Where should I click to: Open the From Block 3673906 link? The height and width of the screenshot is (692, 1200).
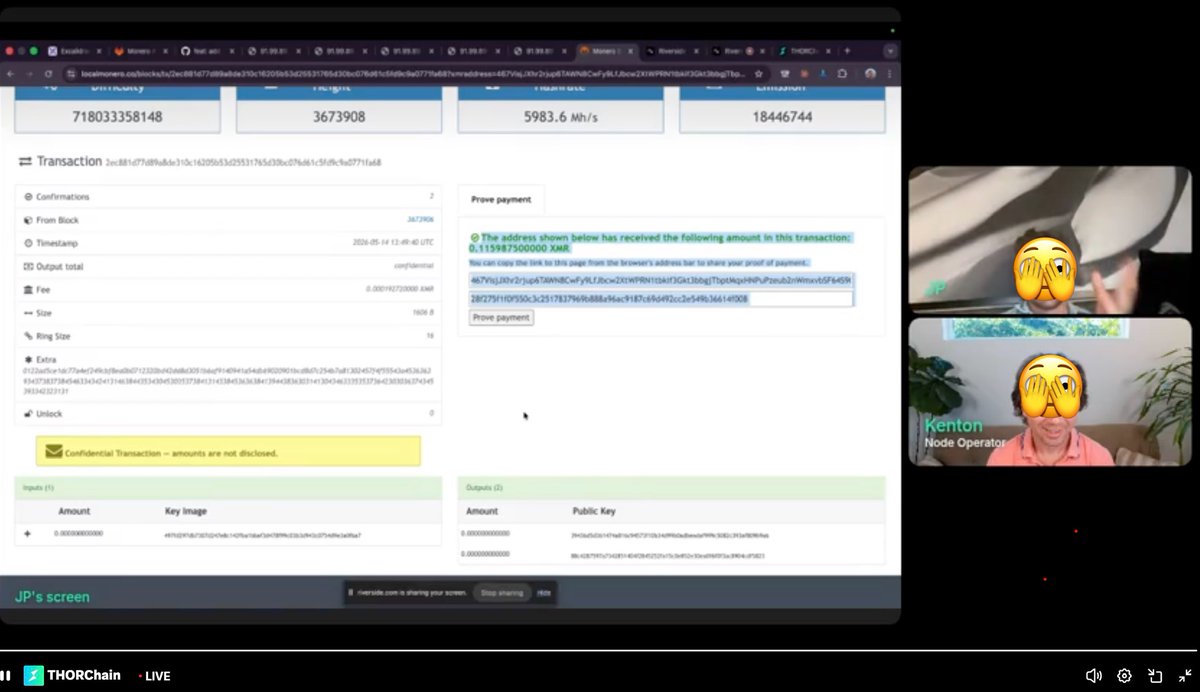click(419, 220)
